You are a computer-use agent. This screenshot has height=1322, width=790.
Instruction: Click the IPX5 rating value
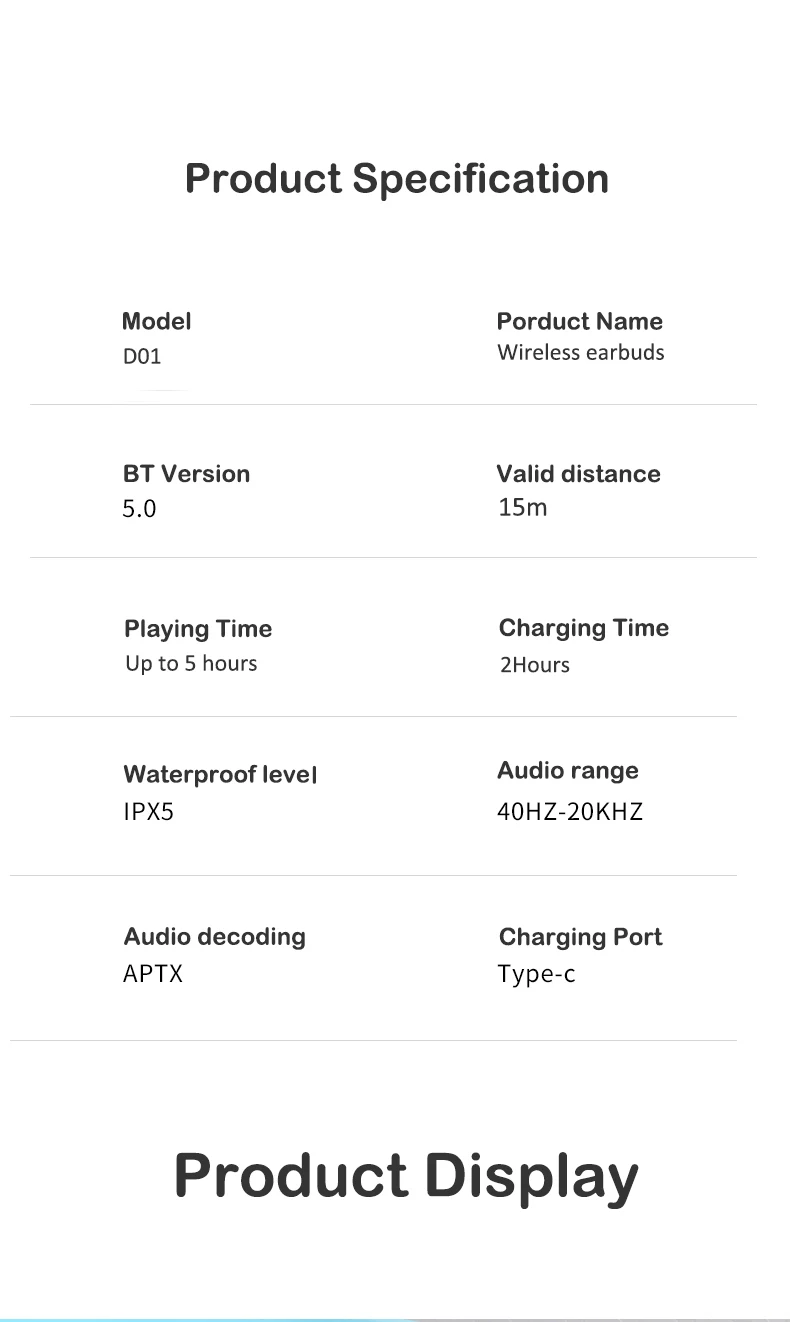point(148,812)
